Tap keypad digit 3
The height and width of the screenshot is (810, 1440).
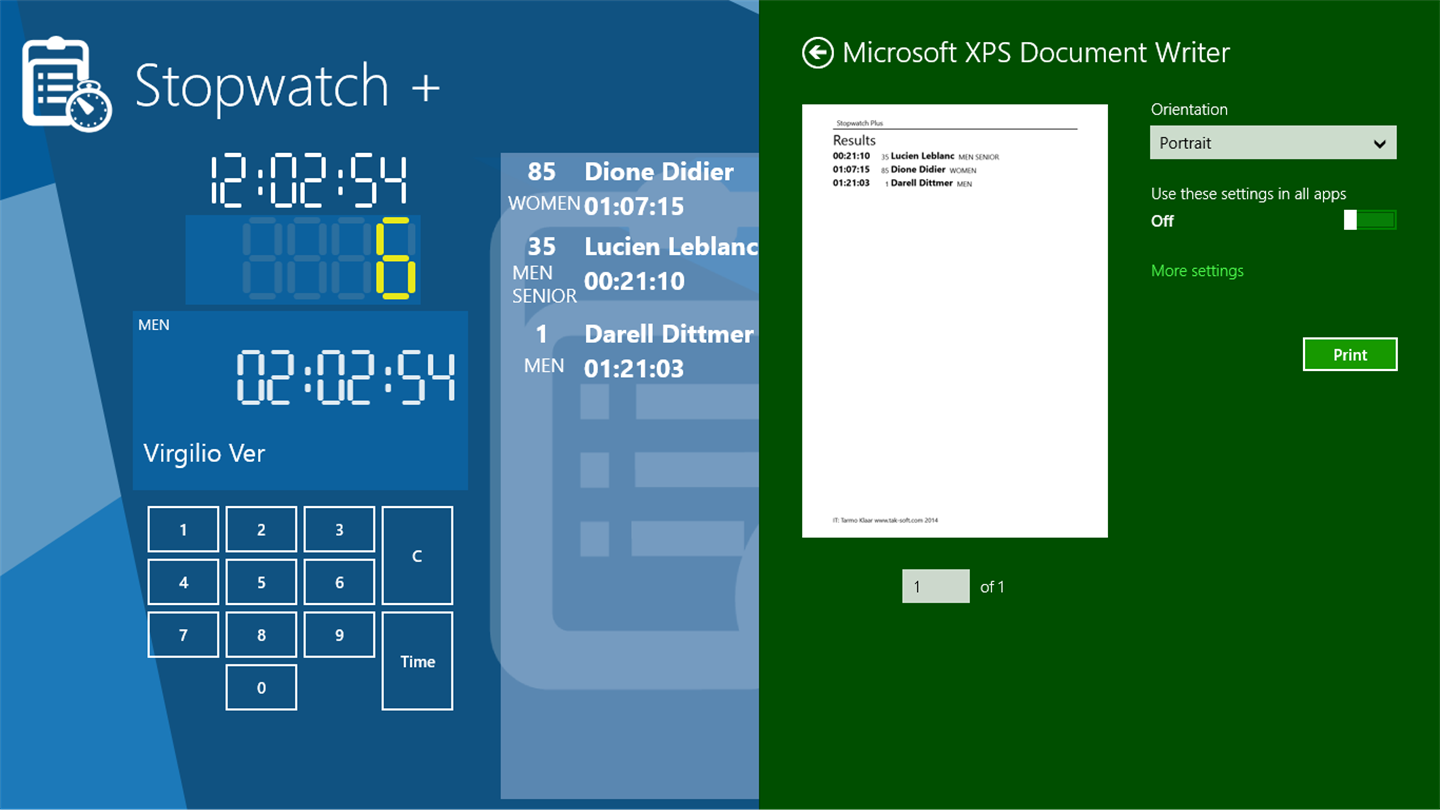pos(339,529)
